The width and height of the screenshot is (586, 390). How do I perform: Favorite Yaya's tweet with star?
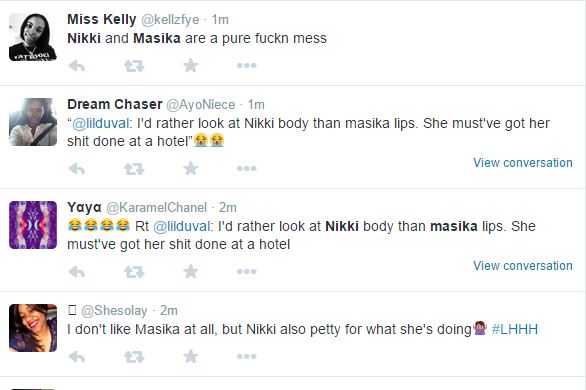(x=191, y=271)
